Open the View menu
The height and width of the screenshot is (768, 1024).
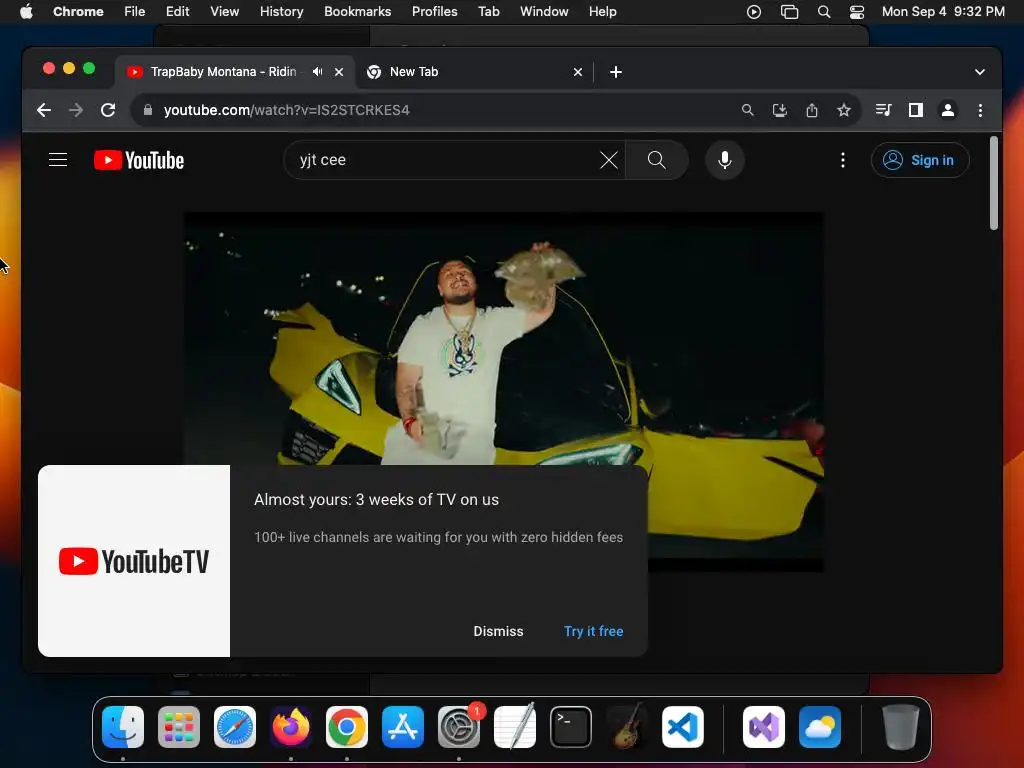[225, 12]
